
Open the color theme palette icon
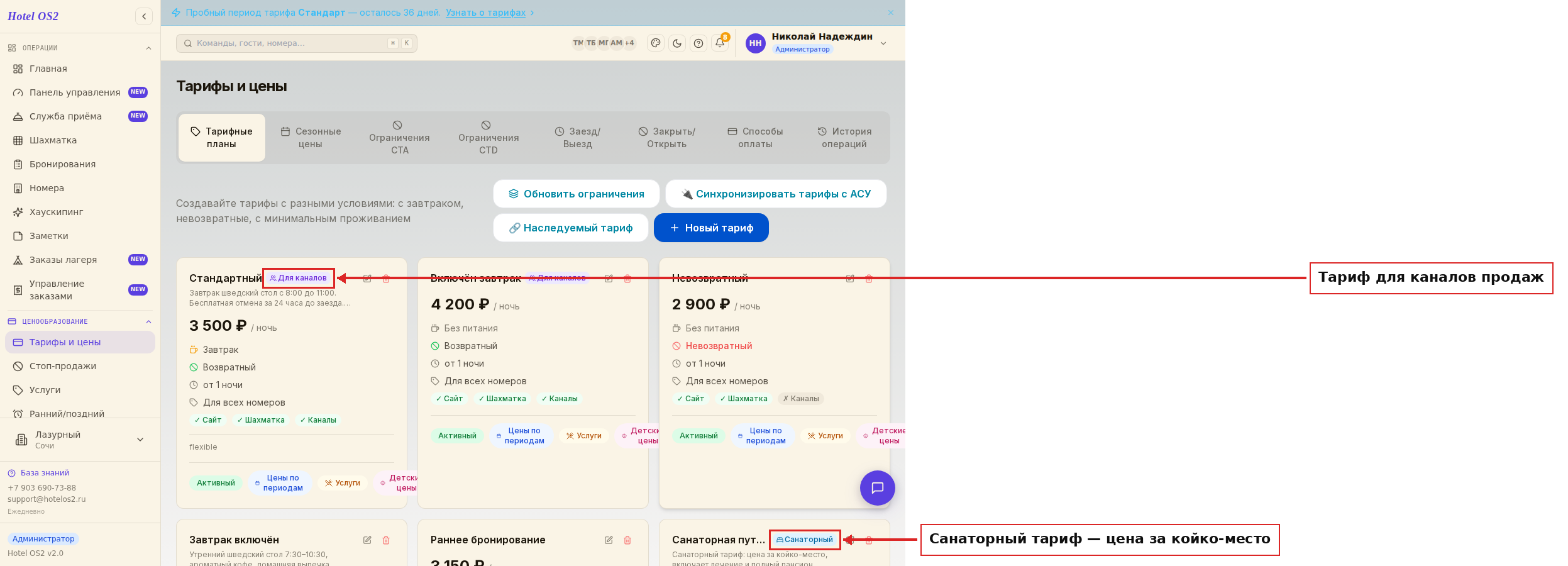(656, 43)
